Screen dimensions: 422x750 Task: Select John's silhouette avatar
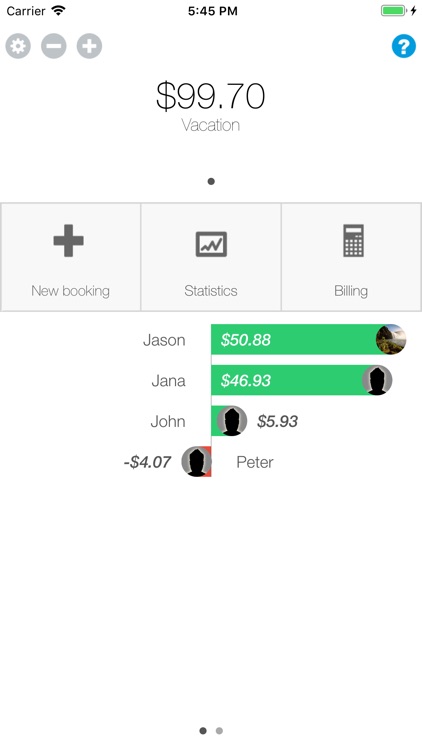pyautogui.click(x=232, y=421)
